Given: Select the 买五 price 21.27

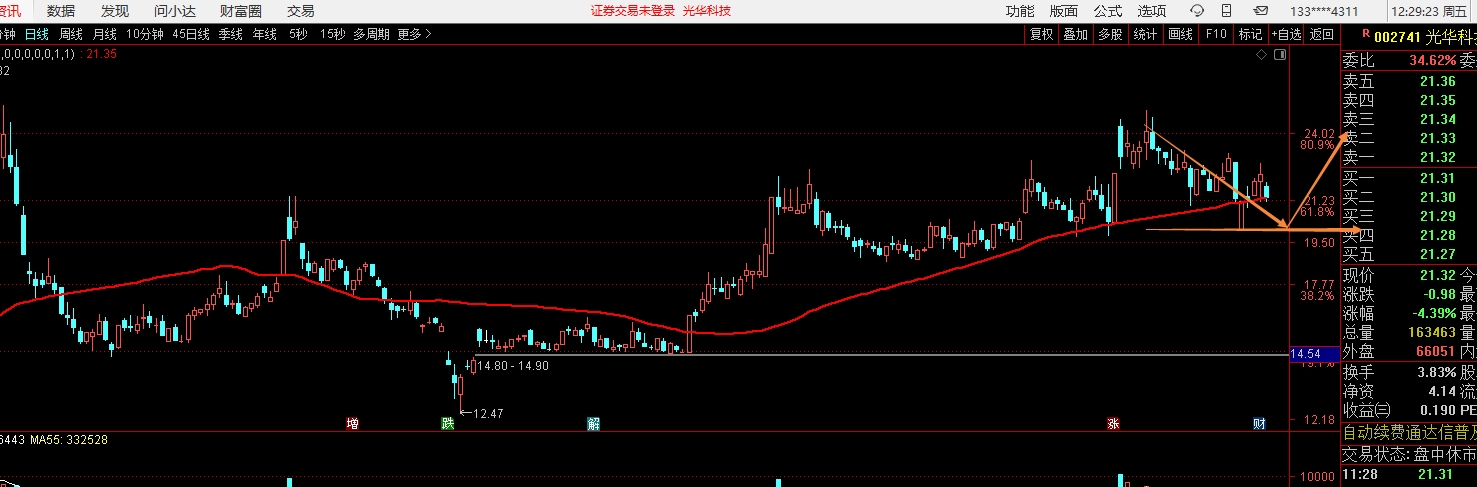Looking at the screenshot, I should (x=1438, y=254).
